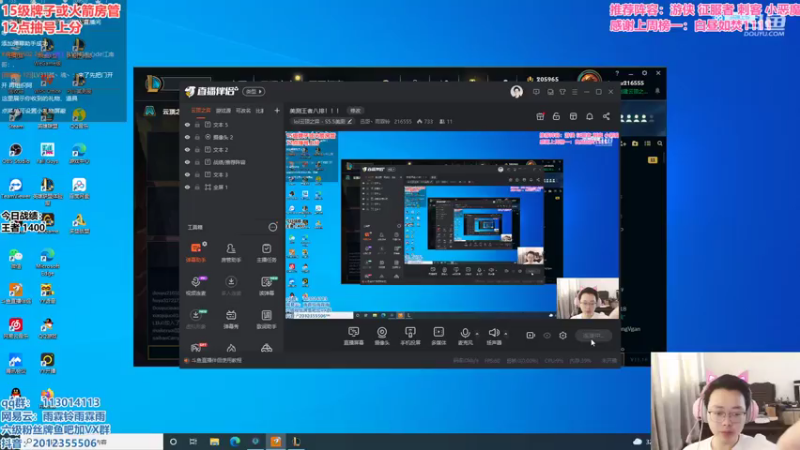Open the 房管助手 tool icon
The image size is (800, 450).
point(231,253)
